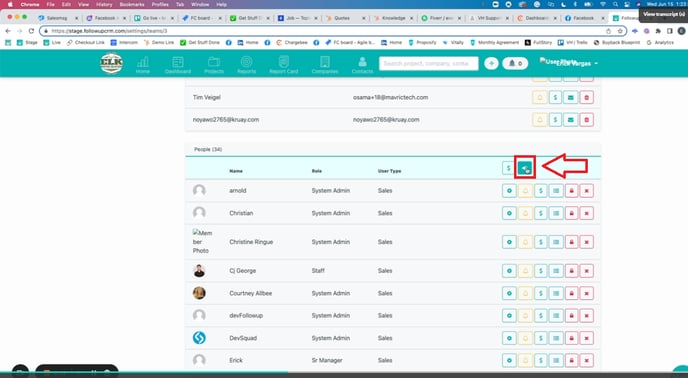This screenshot has width=688, height=378.
Task: Click trash icon for noyawo2765@kruay.com row
Action: click(587, 119)
